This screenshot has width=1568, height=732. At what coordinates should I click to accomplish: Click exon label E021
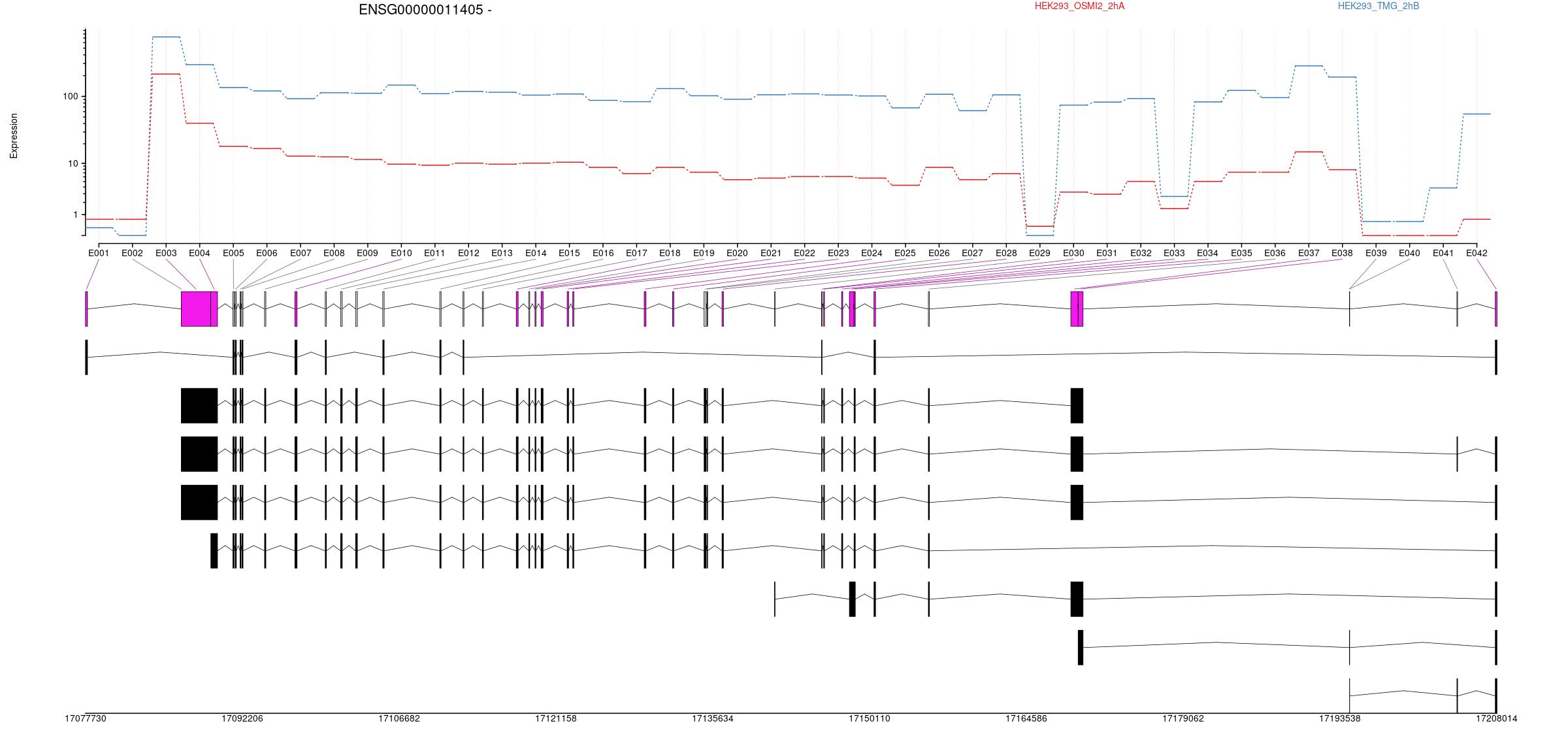click(771, 253)
